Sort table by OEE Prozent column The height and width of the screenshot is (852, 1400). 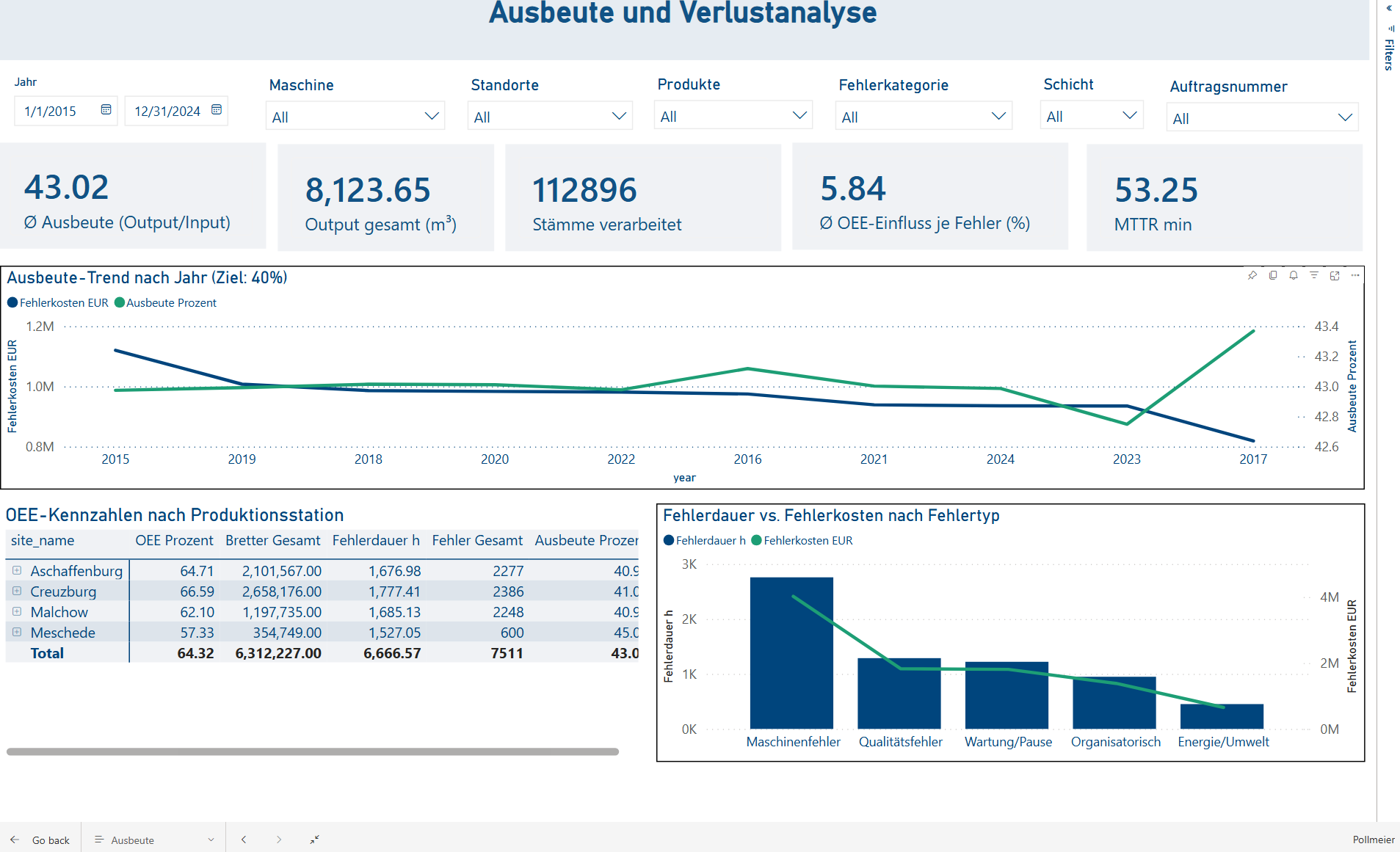pos(174,541)
